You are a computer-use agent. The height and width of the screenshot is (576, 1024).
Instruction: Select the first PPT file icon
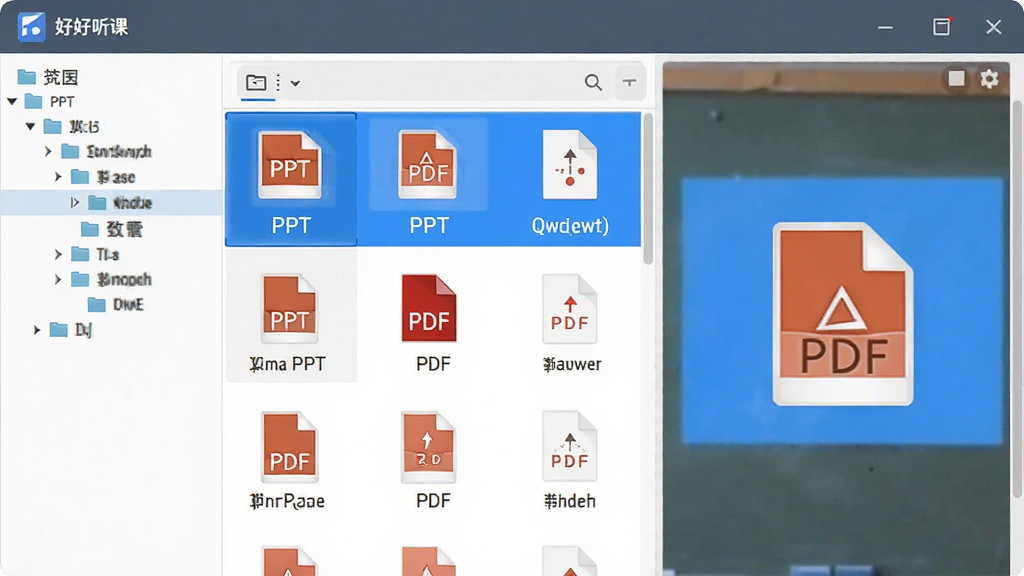click(x=291, y=165)
